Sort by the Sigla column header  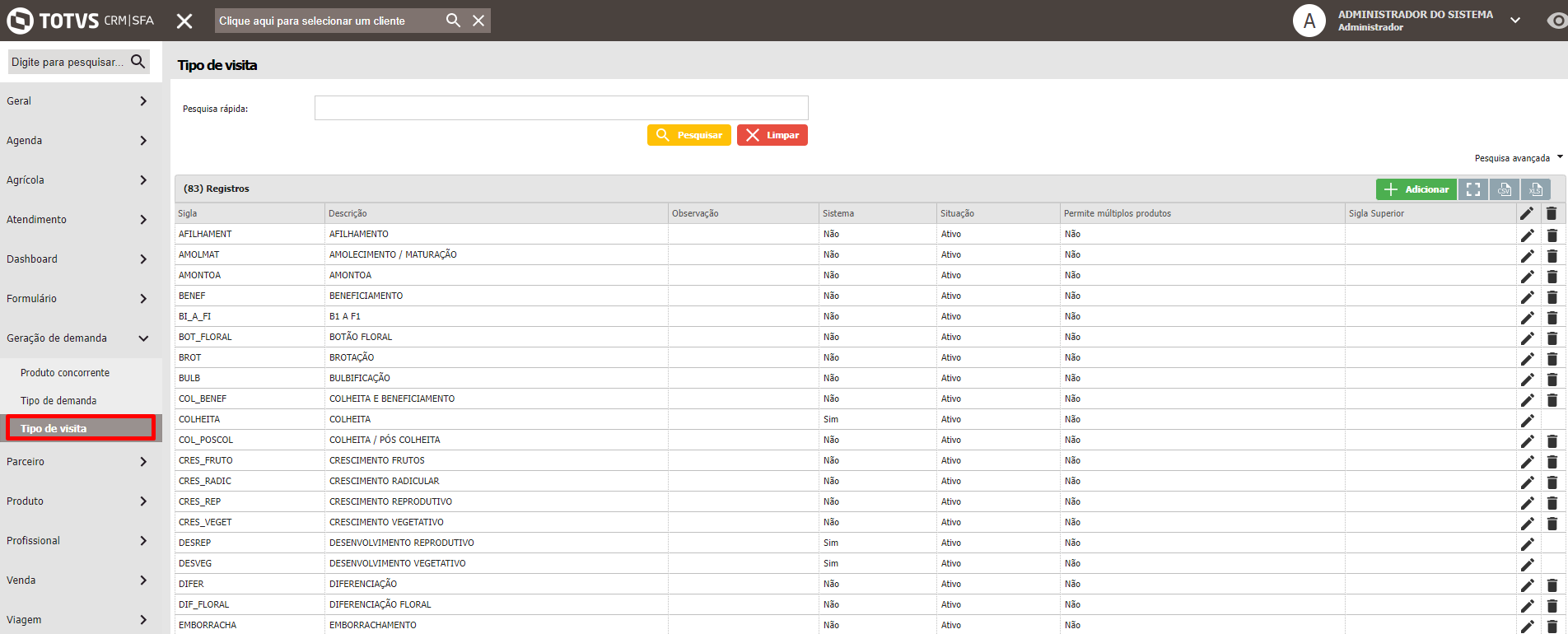click(x=250, y=213)
